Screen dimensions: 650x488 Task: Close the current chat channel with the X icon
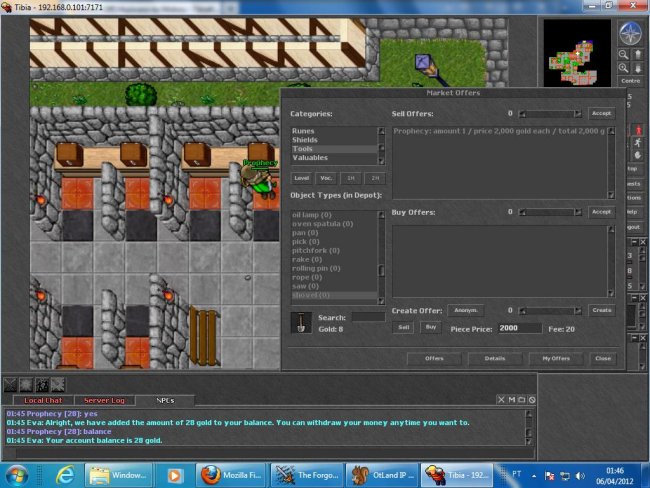(501, 400)
